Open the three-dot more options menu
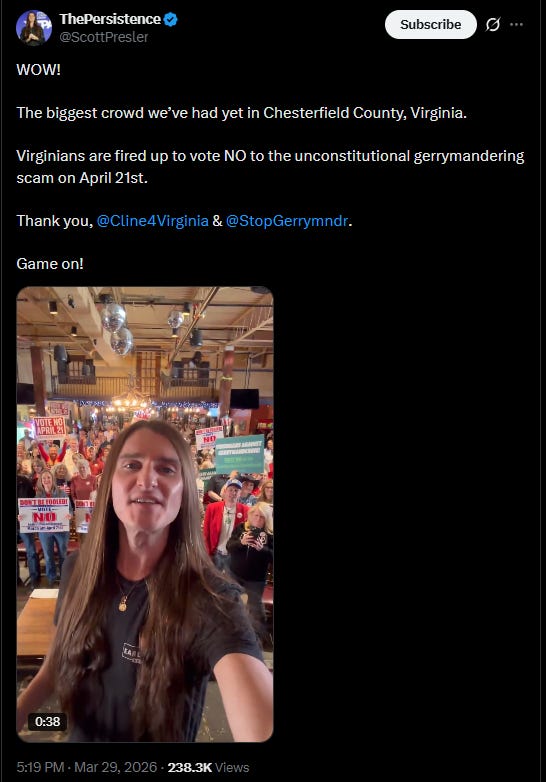The width and height of the screenshot is (546, 782). 517,24
